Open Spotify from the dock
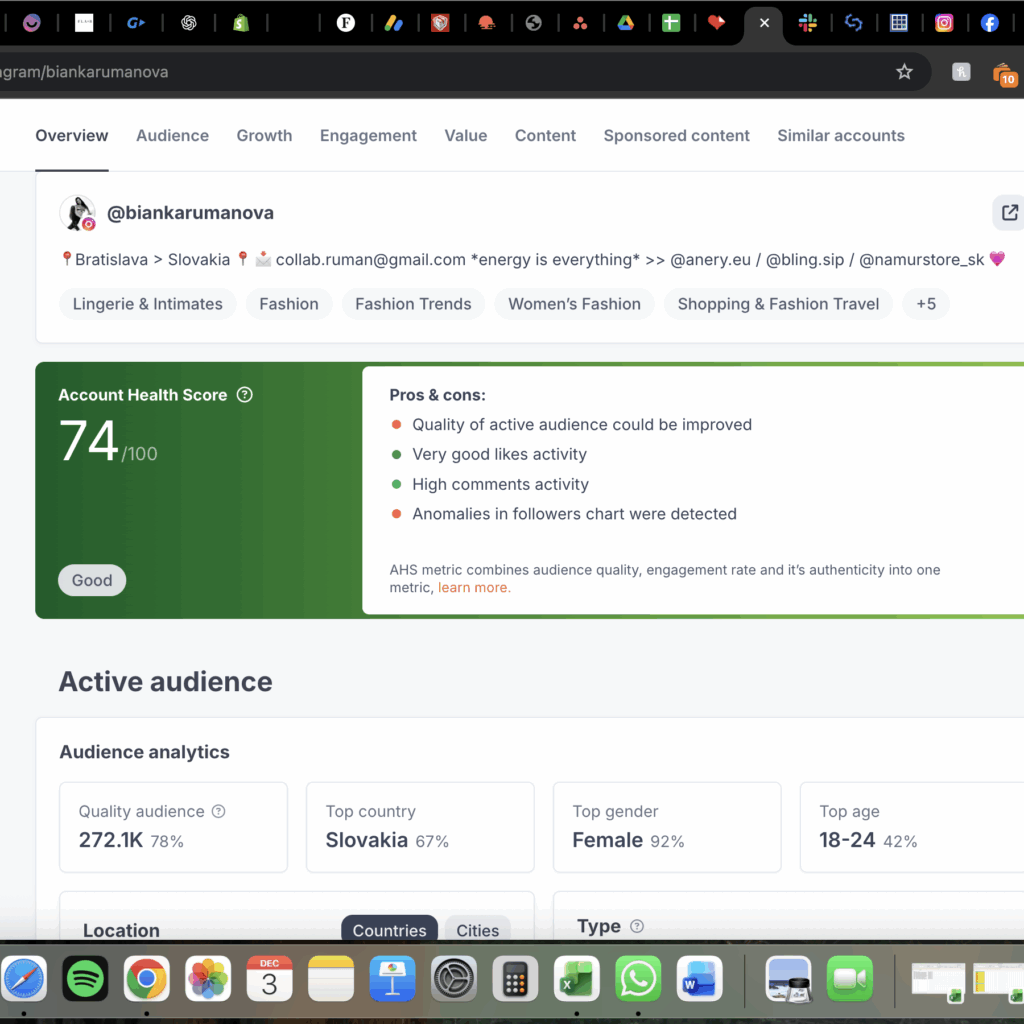Image resolution: width=1024 pixels, height=1024 pixels. click(x=85, y=978)
